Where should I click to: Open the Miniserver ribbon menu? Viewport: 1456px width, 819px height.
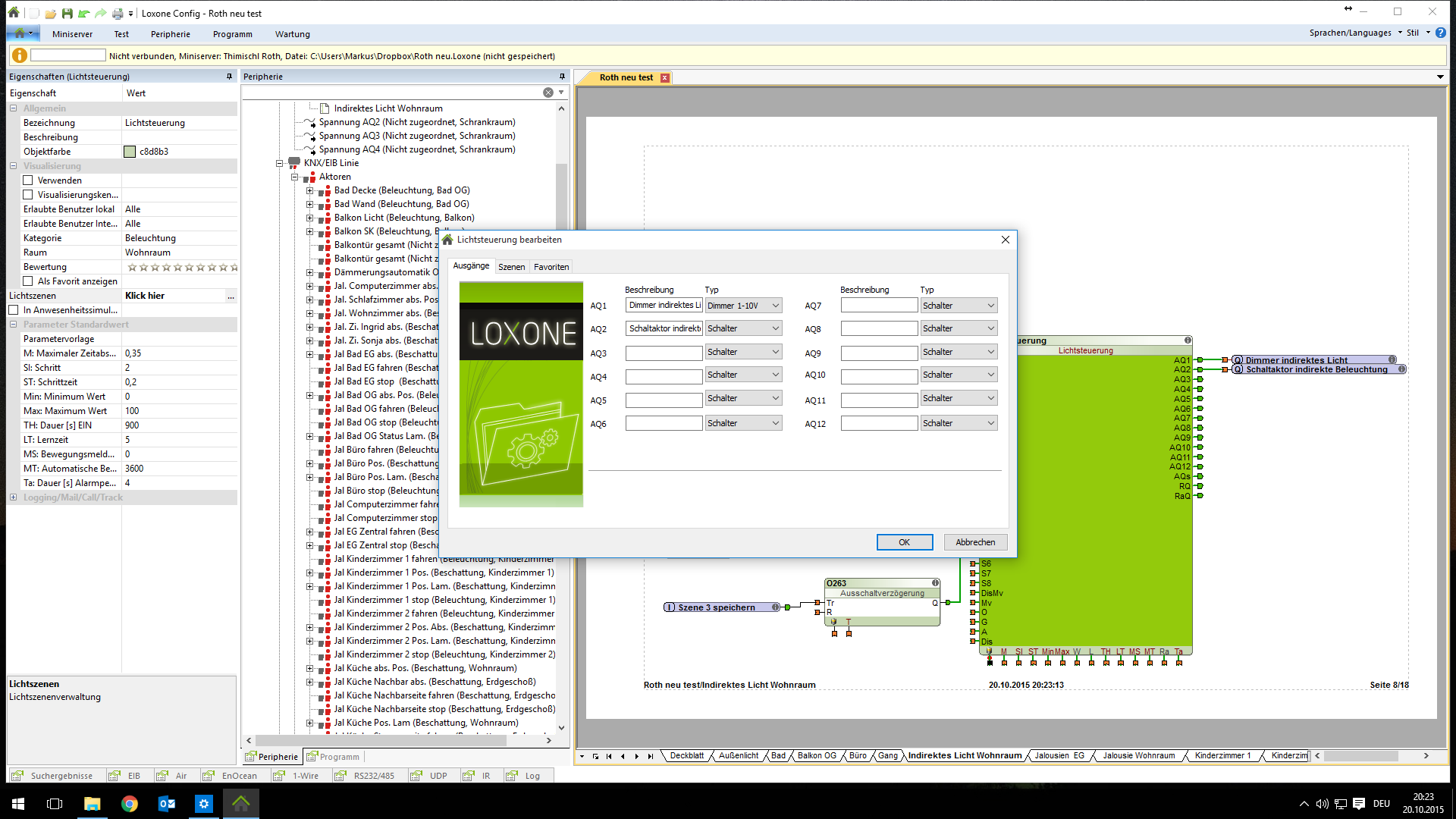[x=72, y=34]
